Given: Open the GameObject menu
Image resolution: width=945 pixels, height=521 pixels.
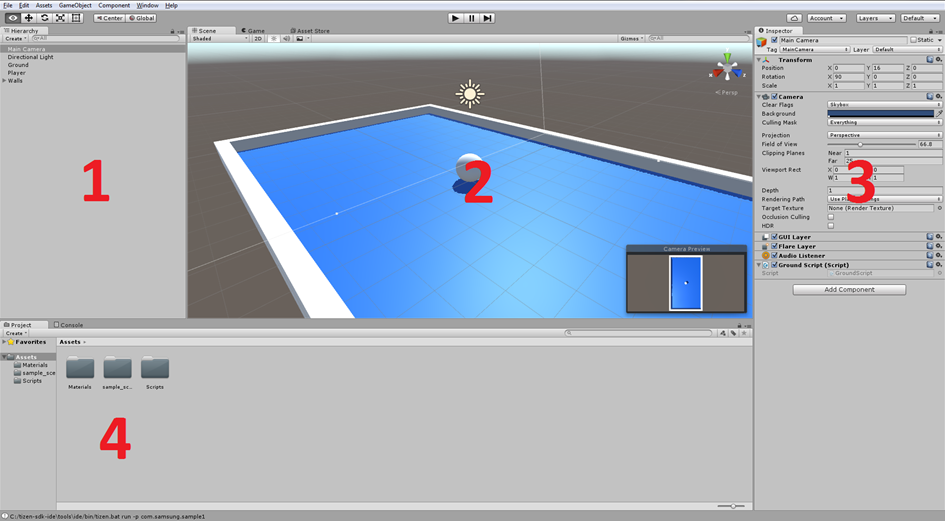Looking at the screenshot, I should 75,5.
